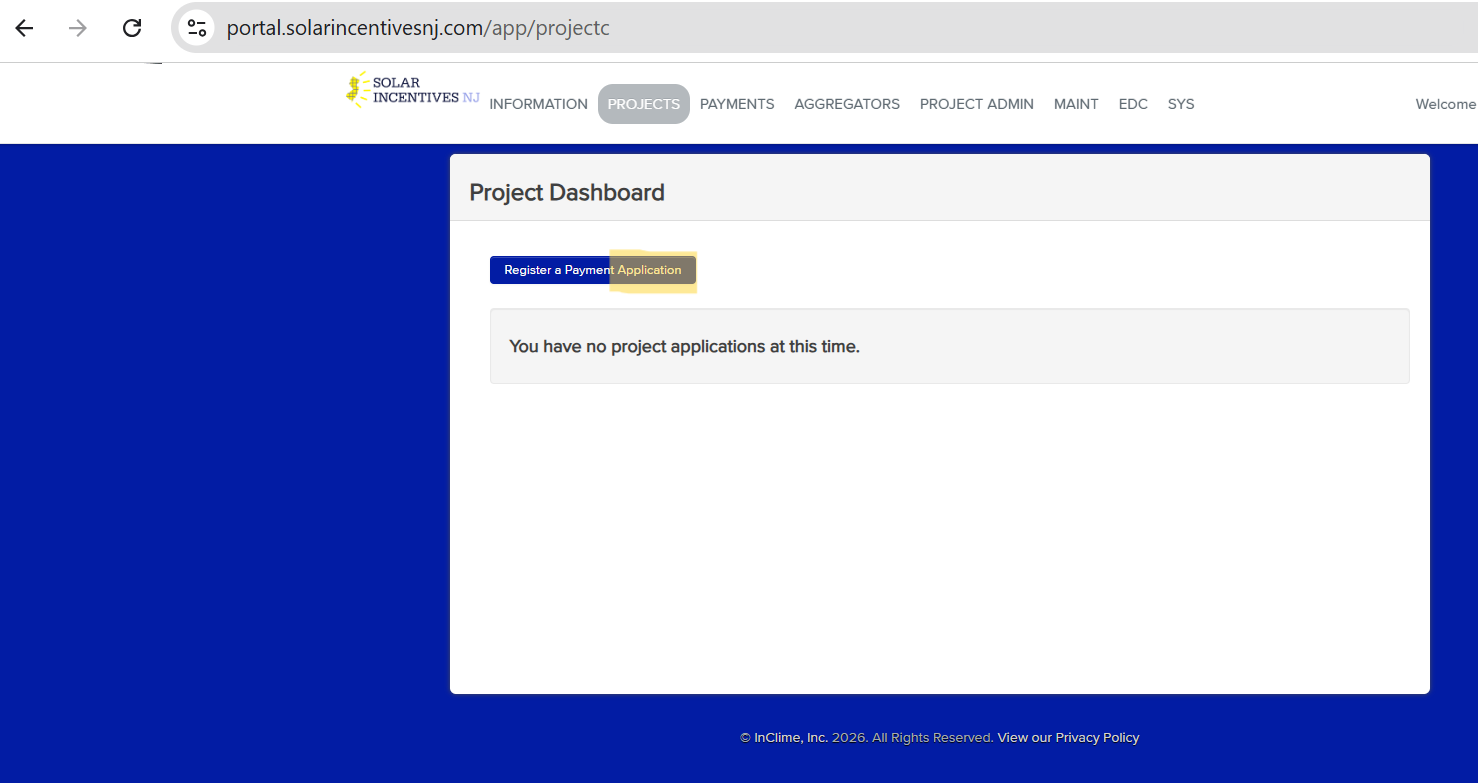This screenshot has height=783, width=1478.
Task: Click the no project applications message box
Action: pos(949,347)
